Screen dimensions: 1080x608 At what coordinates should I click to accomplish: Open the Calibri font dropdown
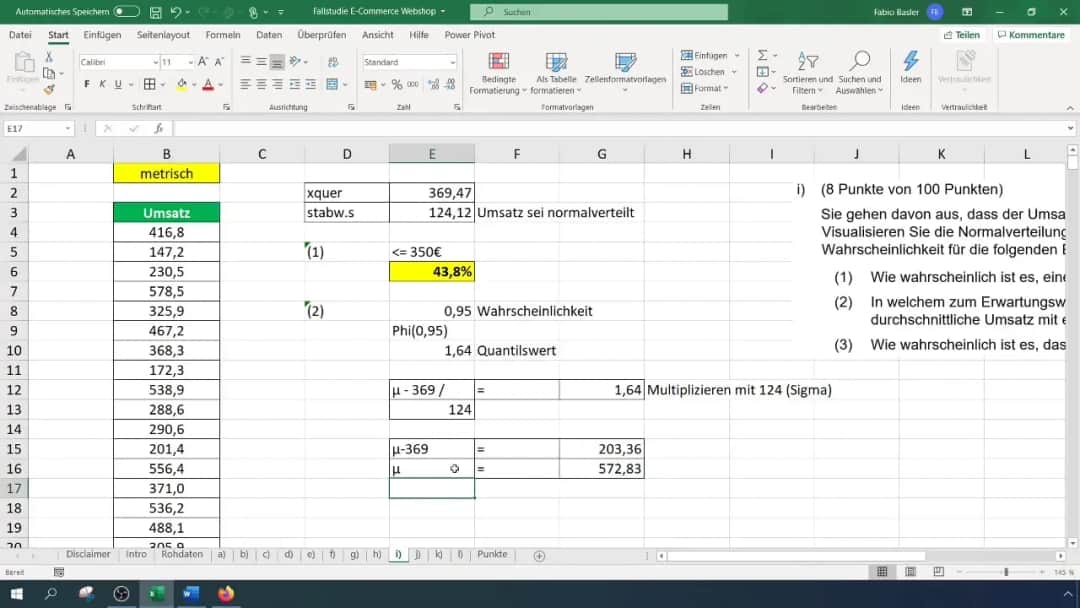(x=156, y=62)
